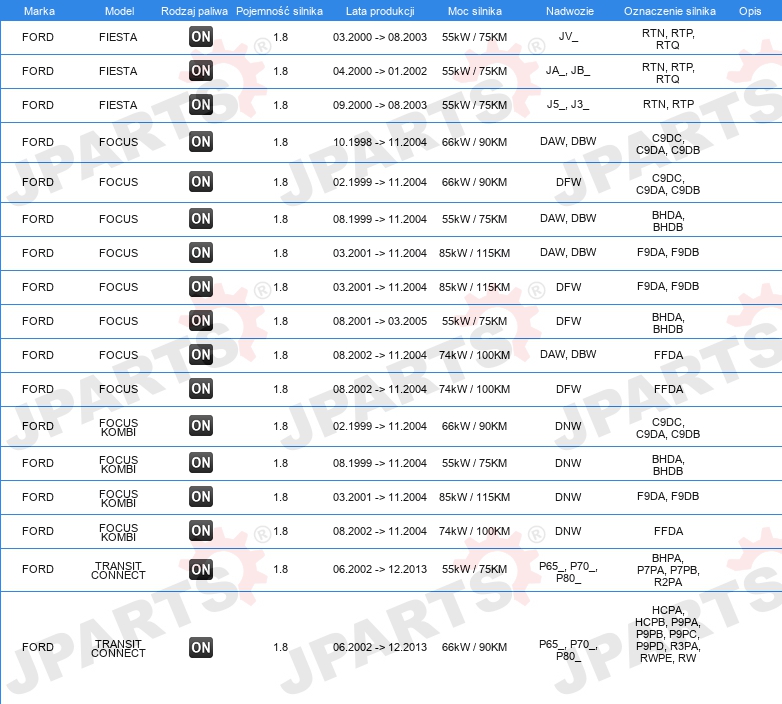Screen dimensions: 782x704
Task: Click FIESTA model in the JA_, JB_ row
Action: 118,71
